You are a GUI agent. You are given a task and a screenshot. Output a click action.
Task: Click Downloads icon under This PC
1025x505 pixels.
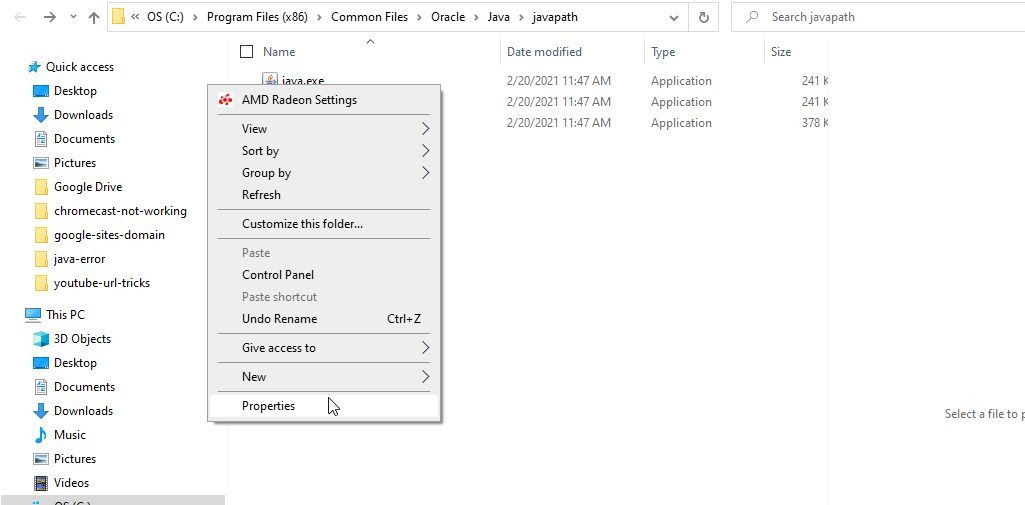41,411
